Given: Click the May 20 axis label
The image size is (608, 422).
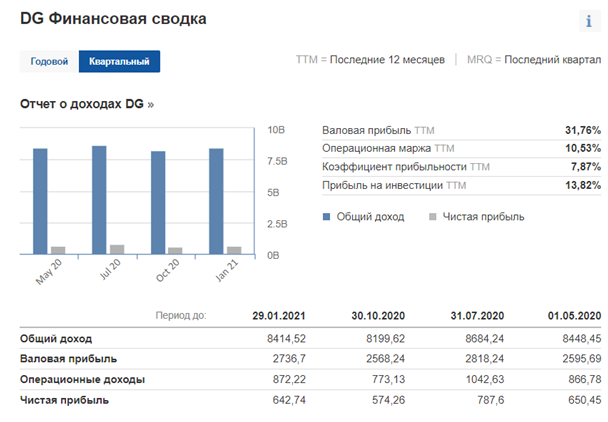Looking at the screenshot, I should point(48,272).
